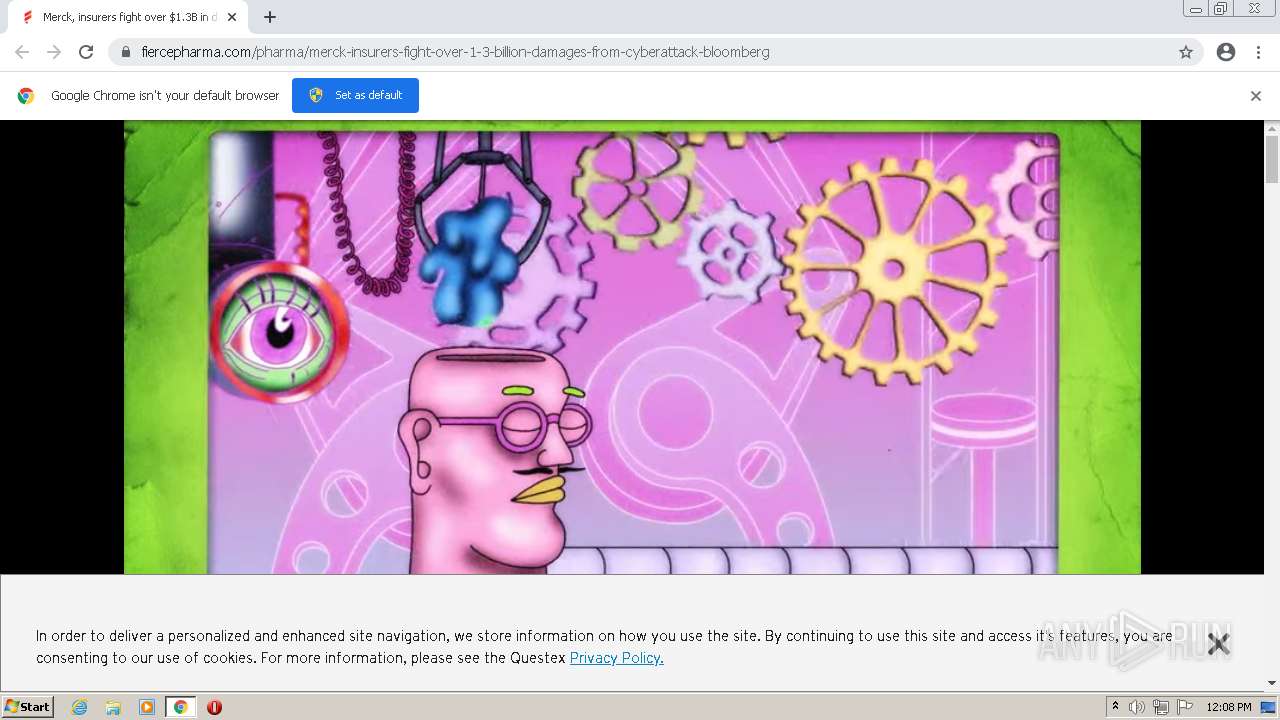Restore down the Chrome window
Viewport: 1280px width, 720px height.
coord(1221,9)
